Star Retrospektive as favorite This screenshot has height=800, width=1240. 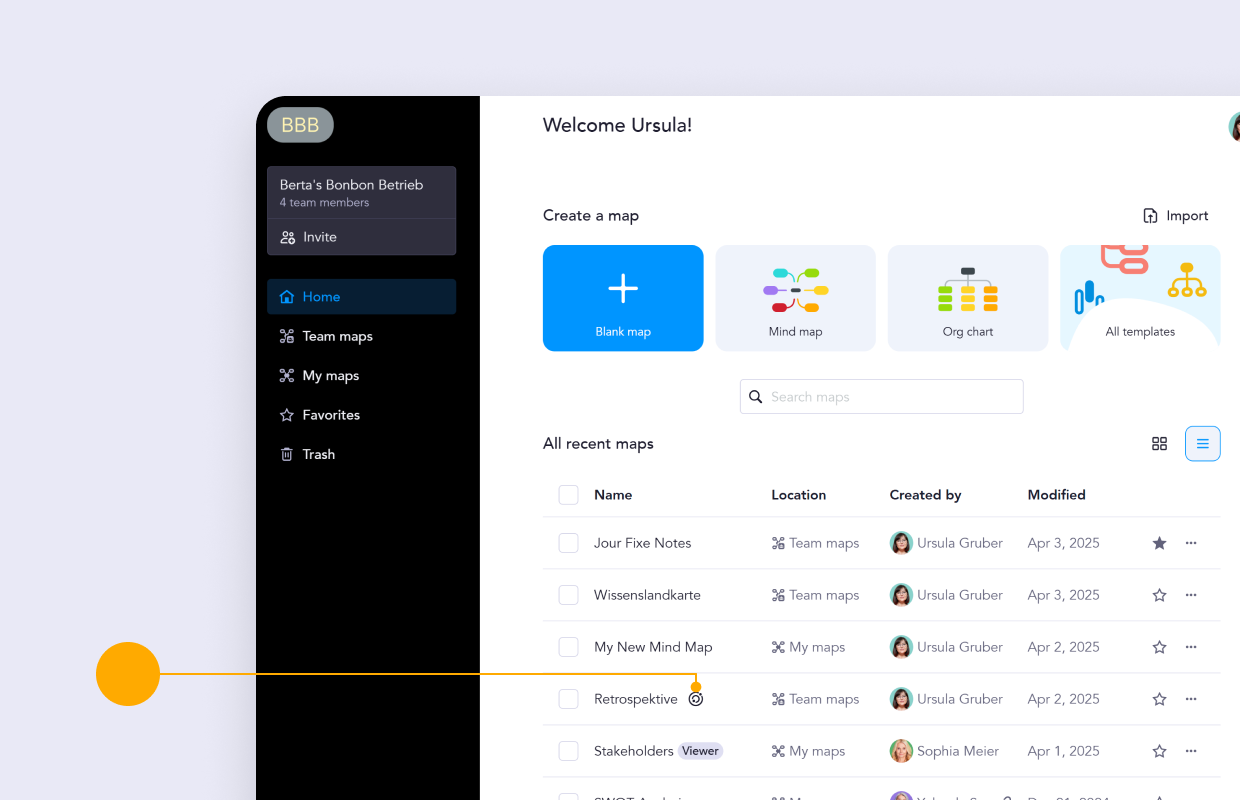1160,699
